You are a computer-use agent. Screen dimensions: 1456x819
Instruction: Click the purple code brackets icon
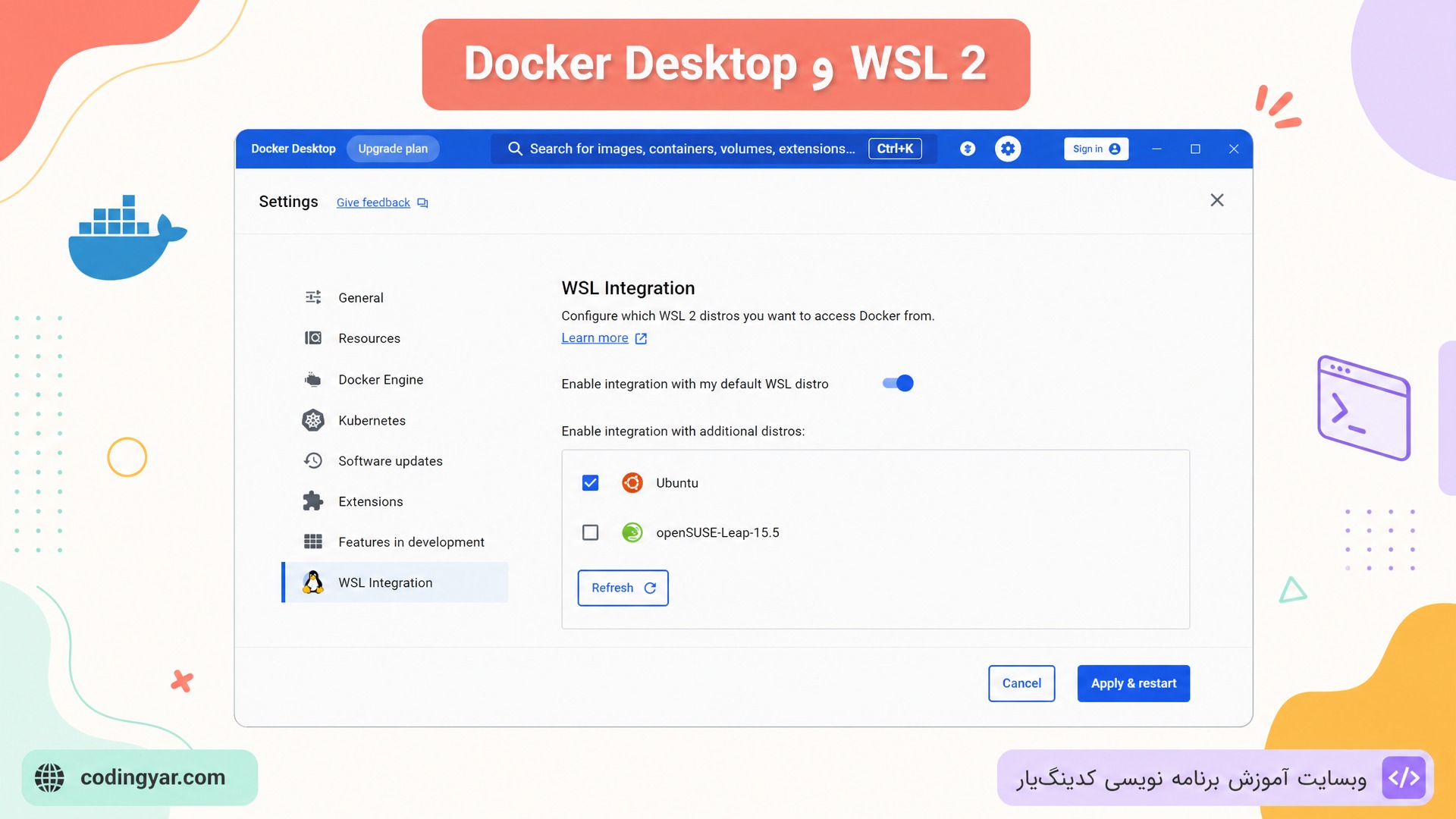click(1404, 777)
